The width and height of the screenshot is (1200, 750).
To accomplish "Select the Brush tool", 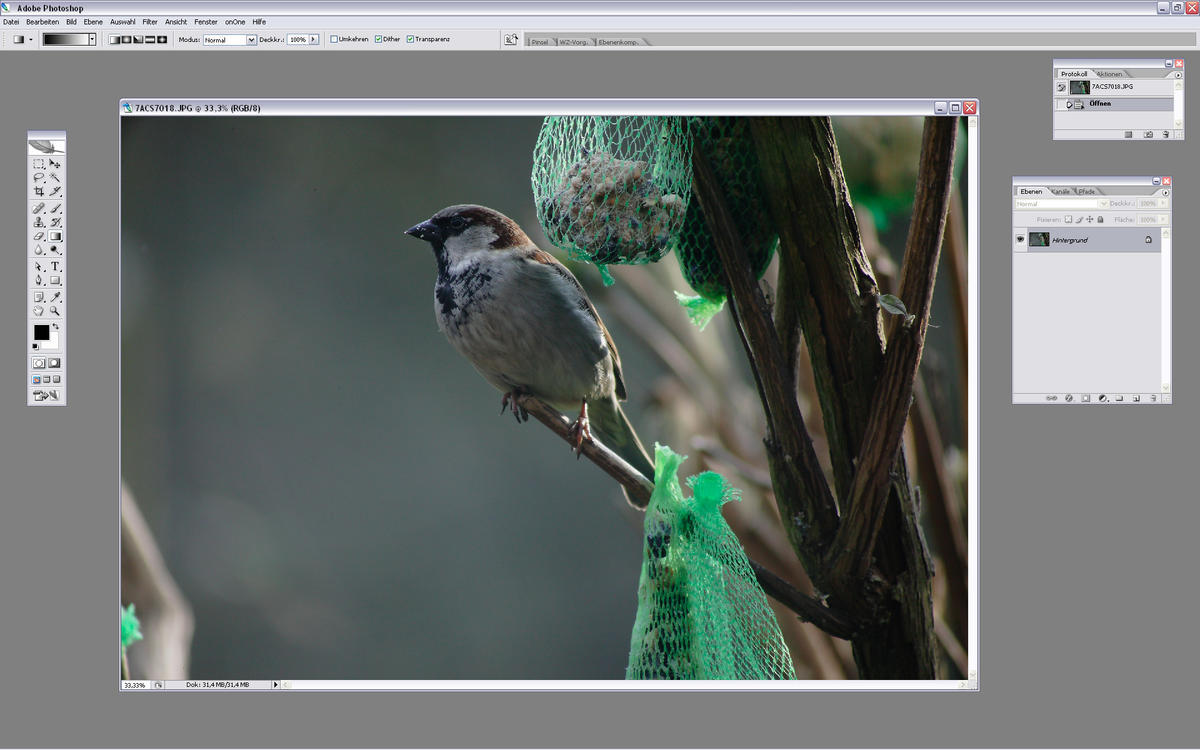I will click(x=55, y=208).
